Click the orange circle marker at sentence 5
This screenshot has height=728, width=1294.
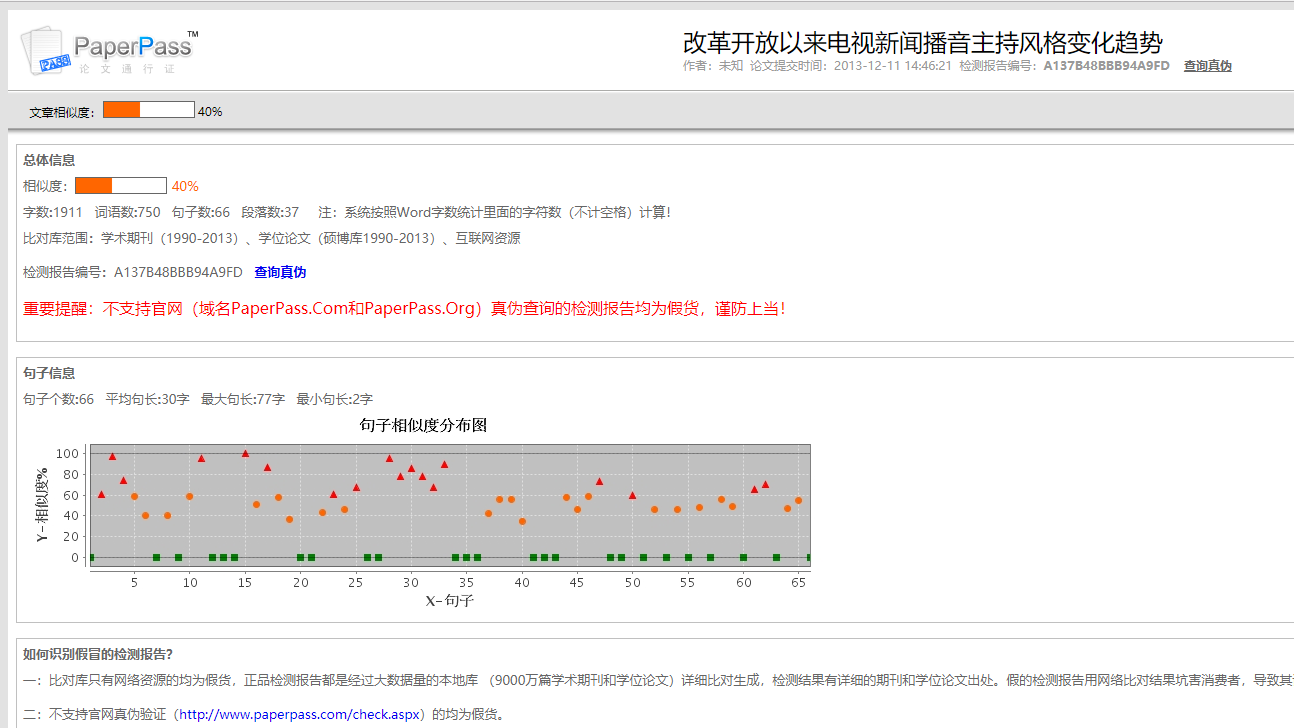134,496
